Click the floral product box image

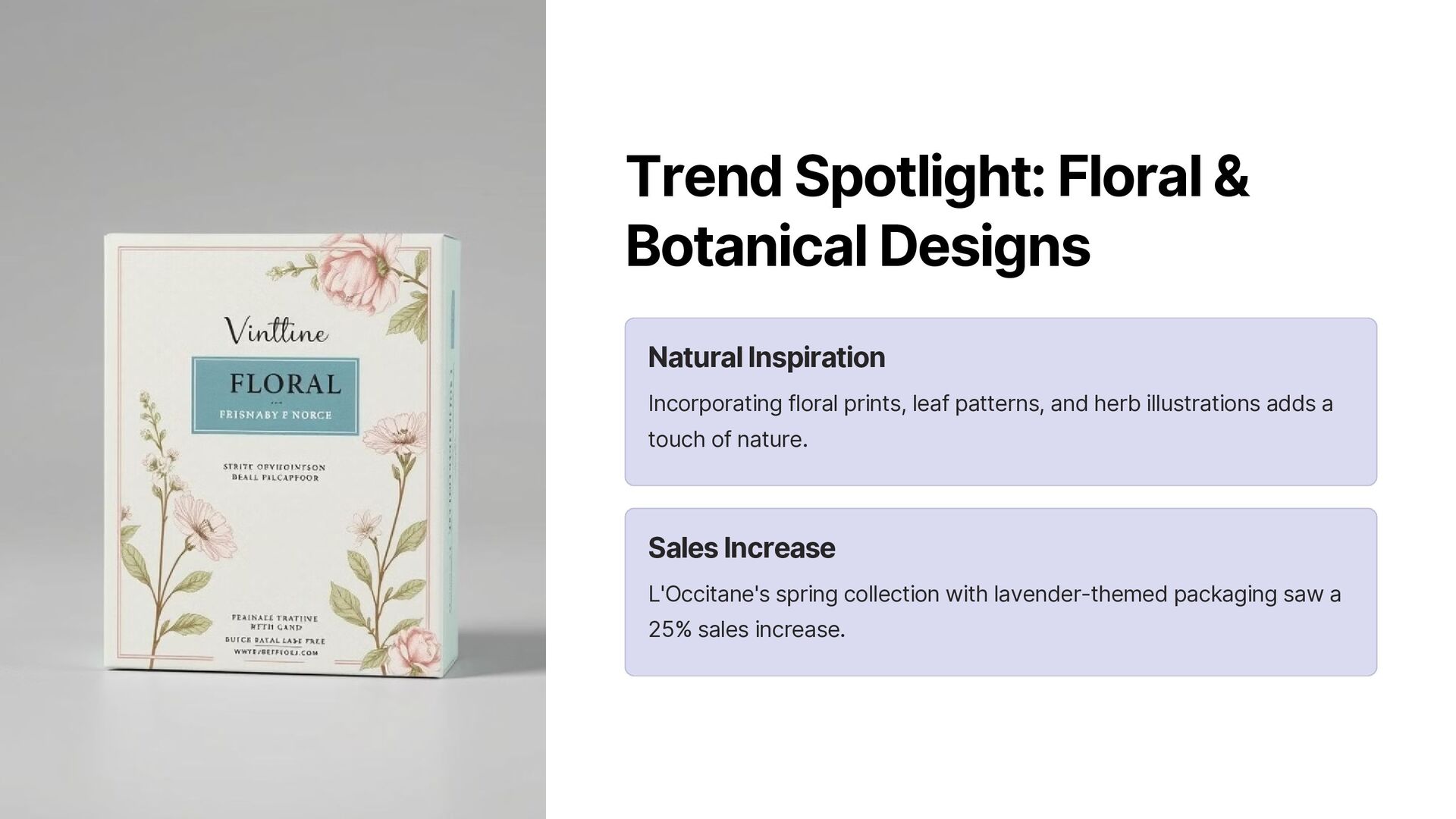(x=282, y=452)
